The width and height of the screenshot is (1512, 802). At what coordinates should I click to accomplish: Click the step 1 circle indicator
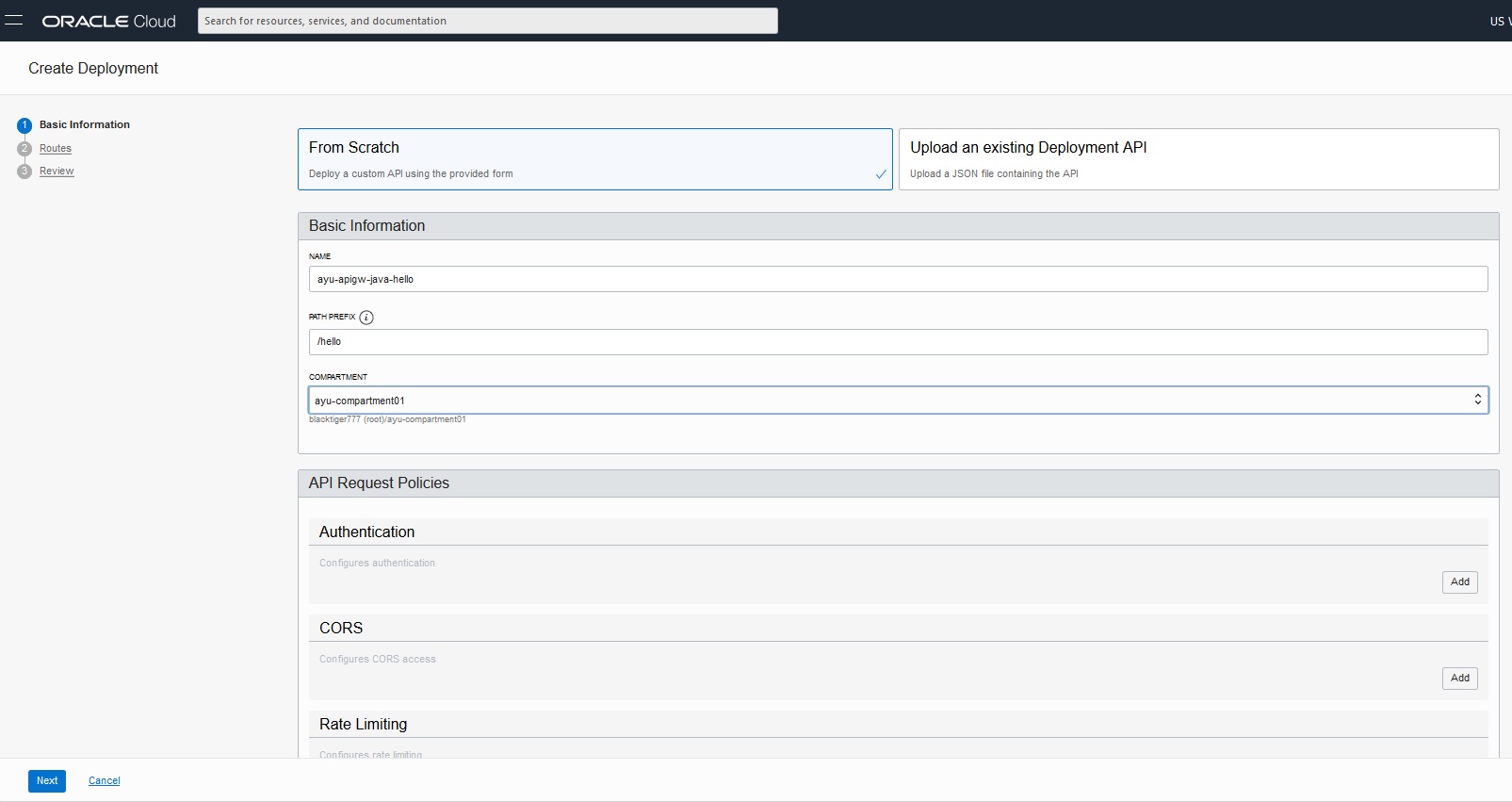(x=24, y=125)
